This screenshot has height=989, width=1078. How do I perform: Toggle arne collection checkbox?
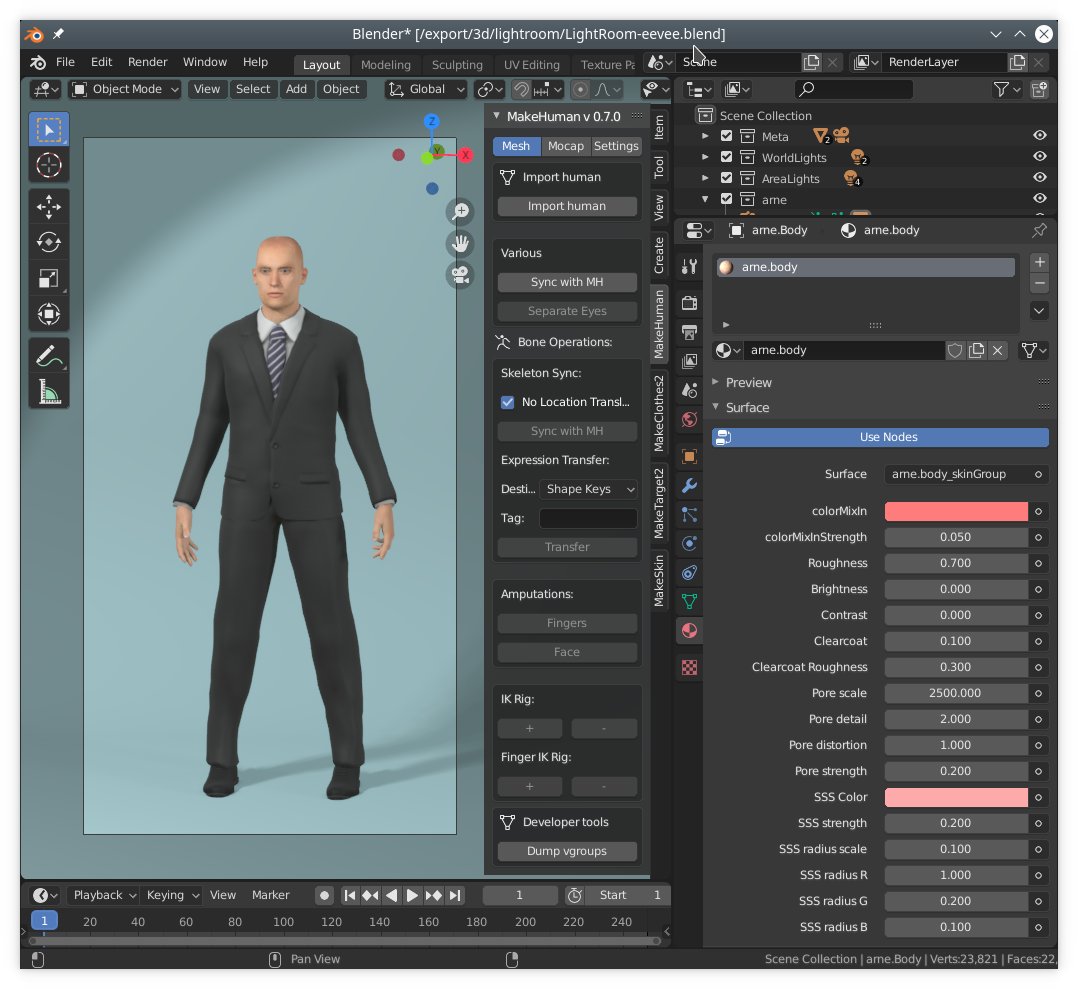pyautogui.click(x=726, y=199)
